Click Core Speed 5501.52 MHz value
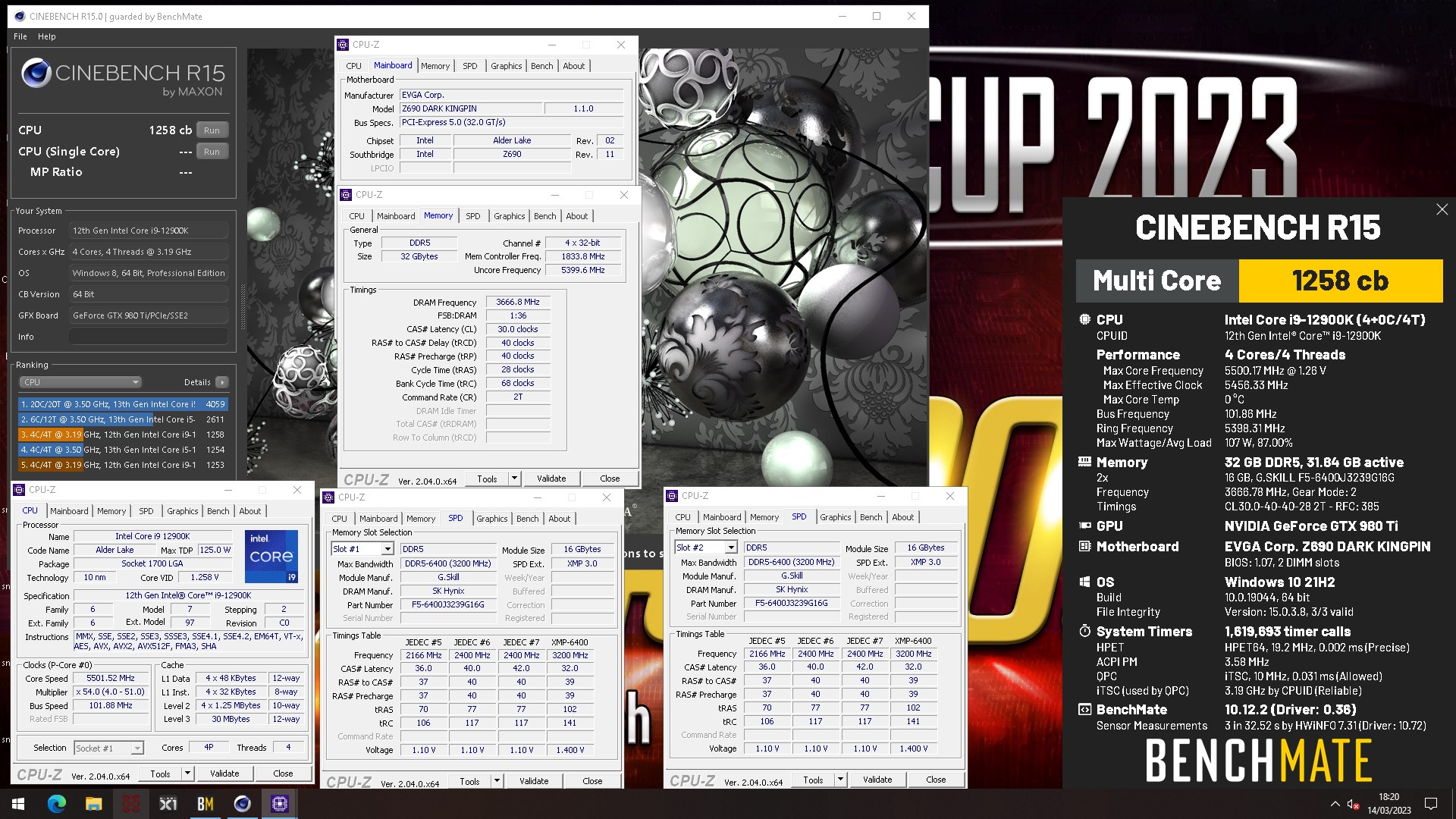This screenshot has height=819, width=1456. point(111,679)
